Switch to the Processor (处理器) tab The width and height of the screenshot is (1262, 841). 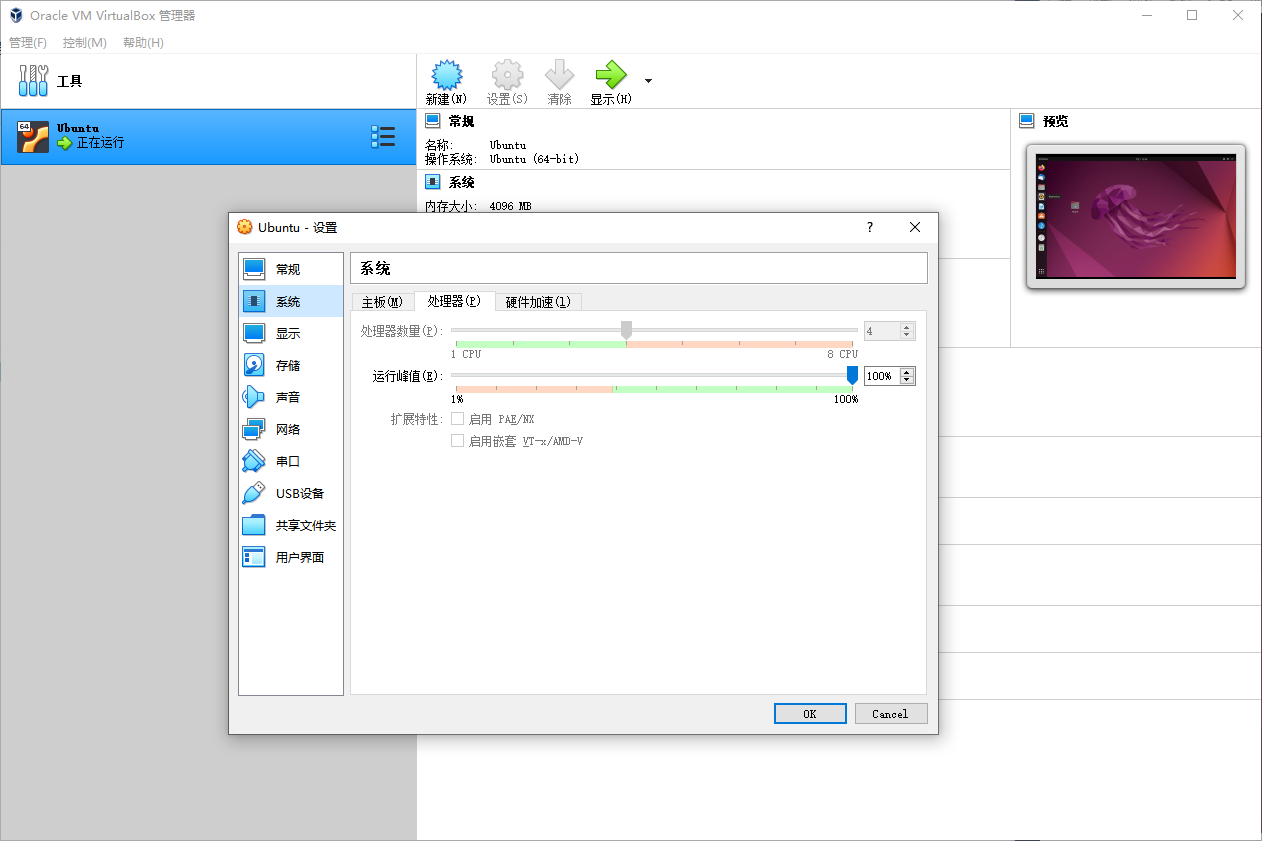[x=454, y=301]
